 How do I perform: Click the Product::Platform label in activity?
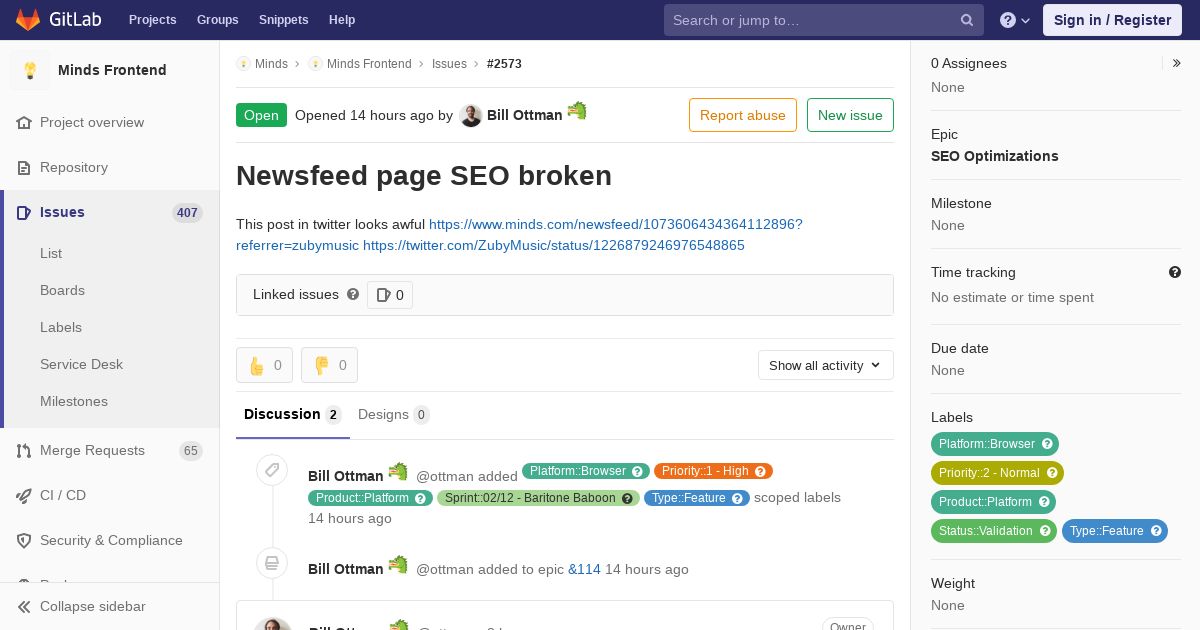click(x=370, y=498)
